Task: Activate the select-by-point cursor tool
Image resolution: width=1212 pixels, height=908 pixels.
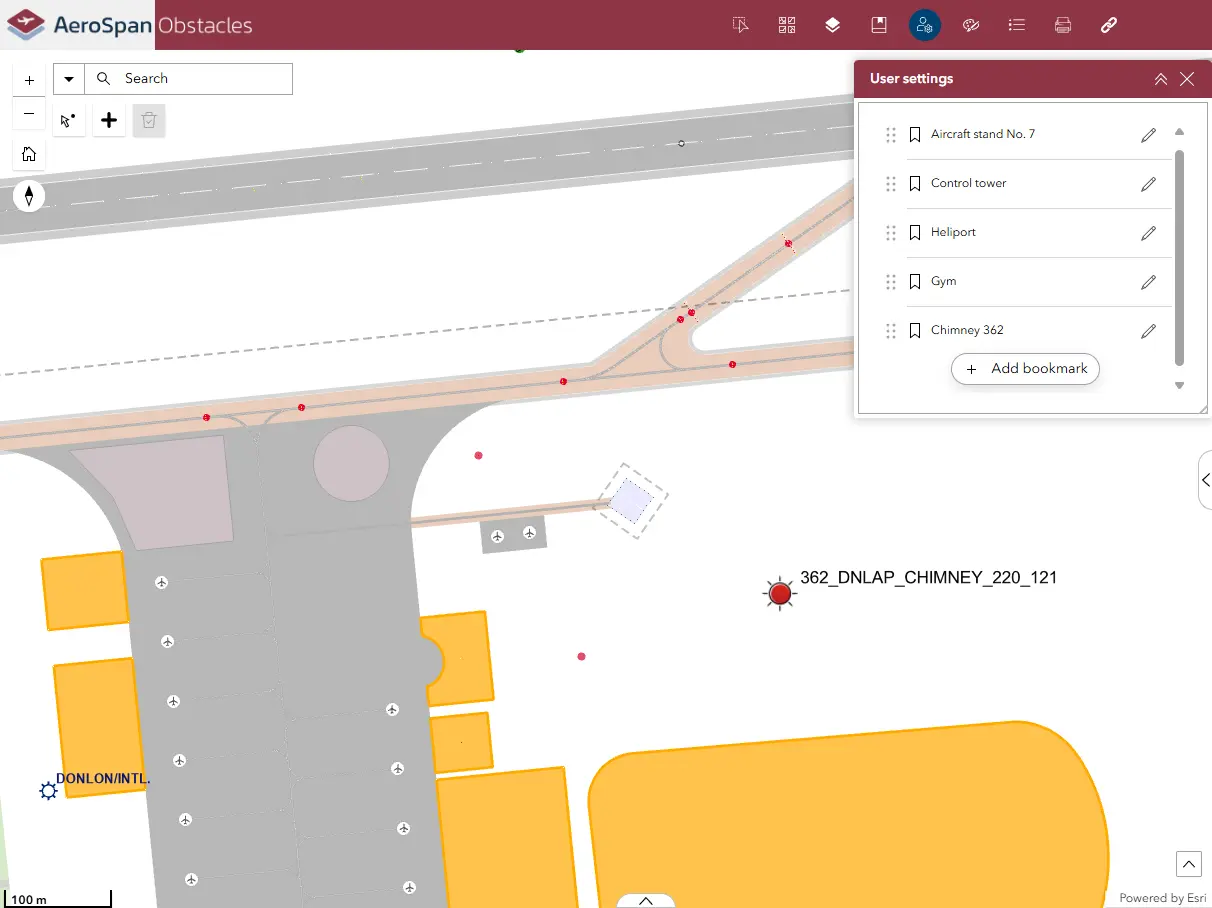Action: (x=68, y=121)
